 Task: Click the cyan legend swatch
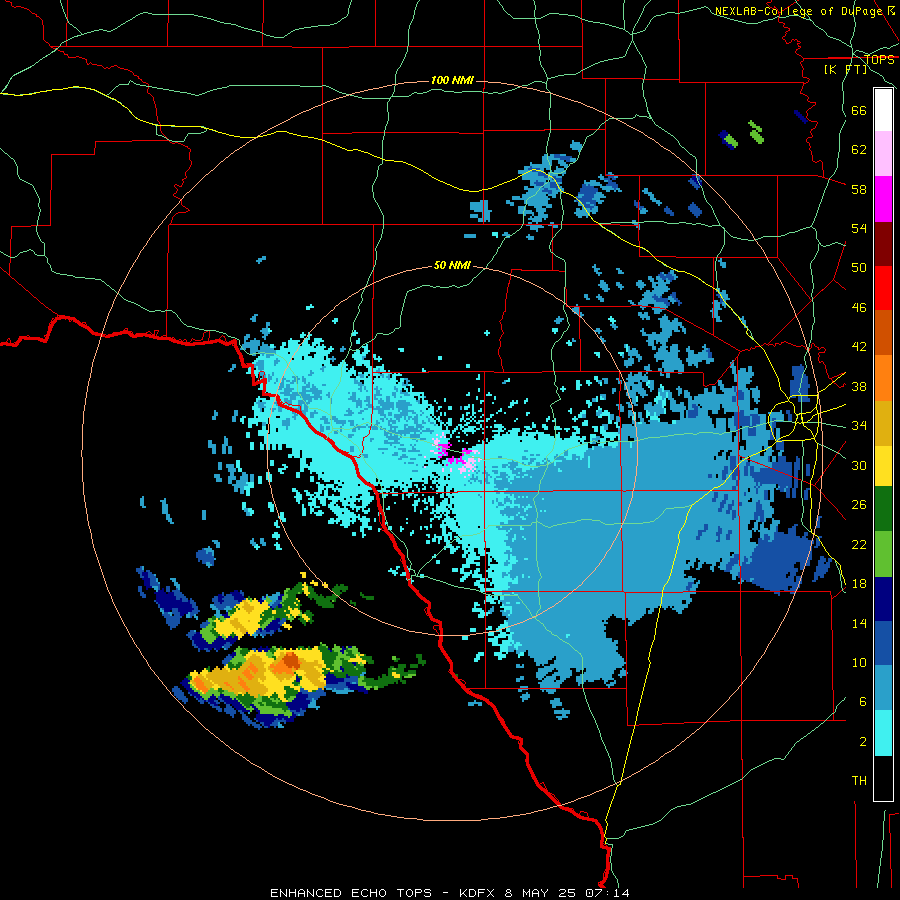[883, 733]
